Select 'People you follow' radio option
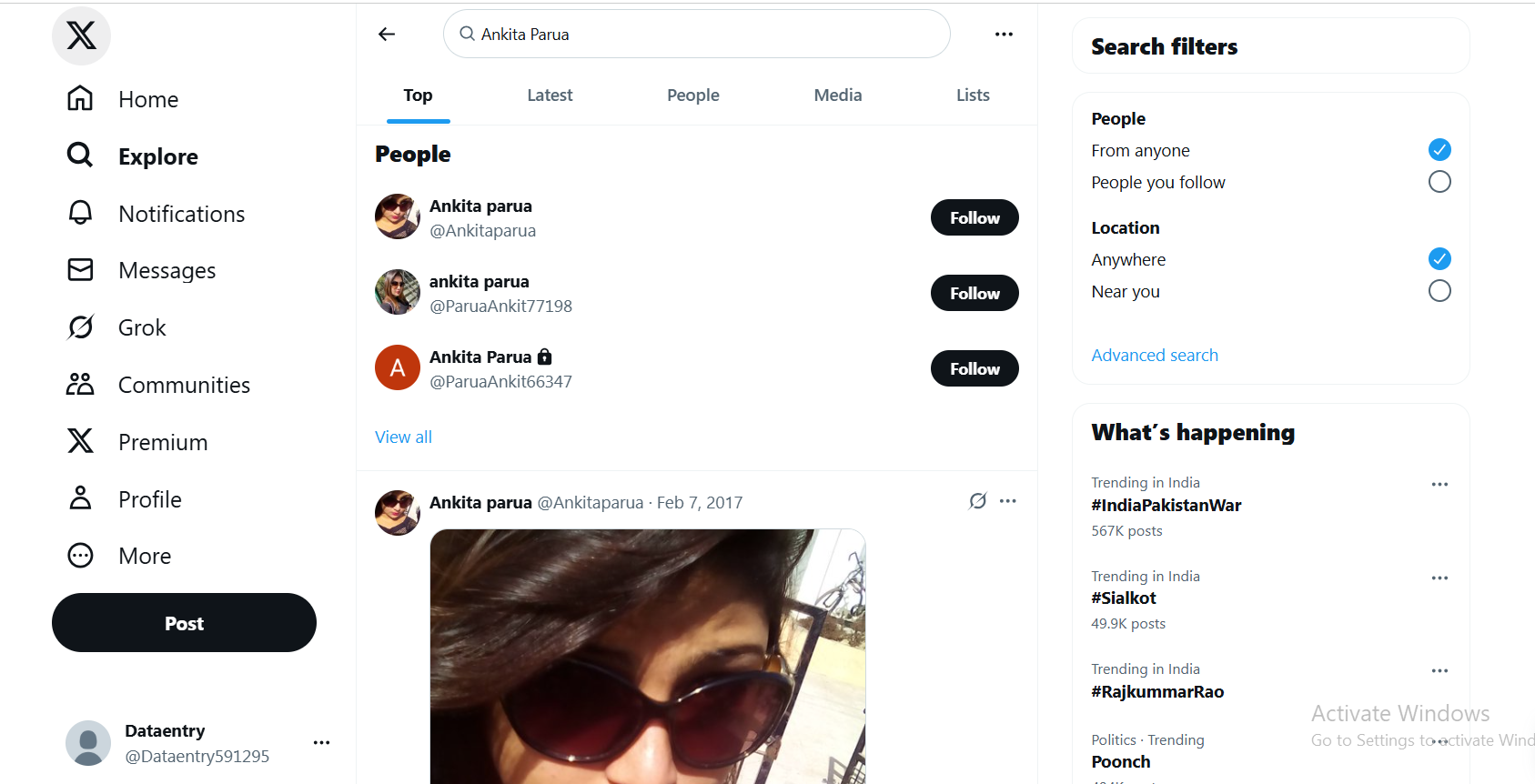 [x=1439, y=182]
